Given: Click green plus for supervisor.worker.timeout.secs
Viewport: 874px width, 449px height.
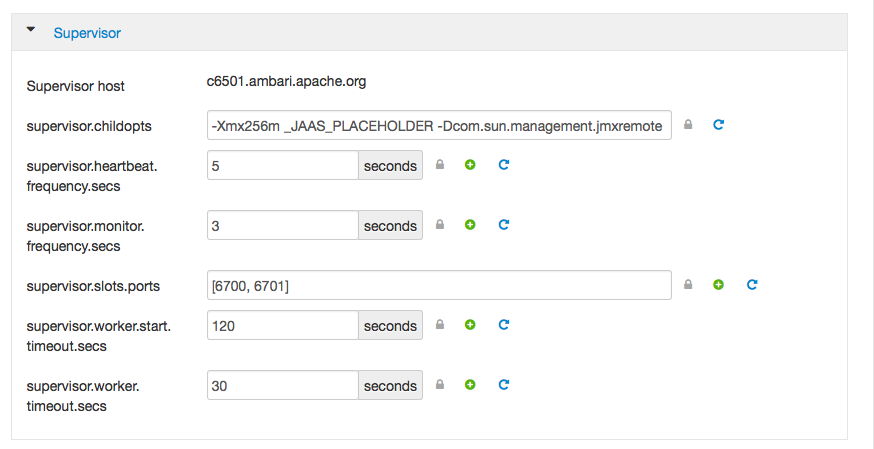Looking at the screenshot, I should click(x=470, y=384).
